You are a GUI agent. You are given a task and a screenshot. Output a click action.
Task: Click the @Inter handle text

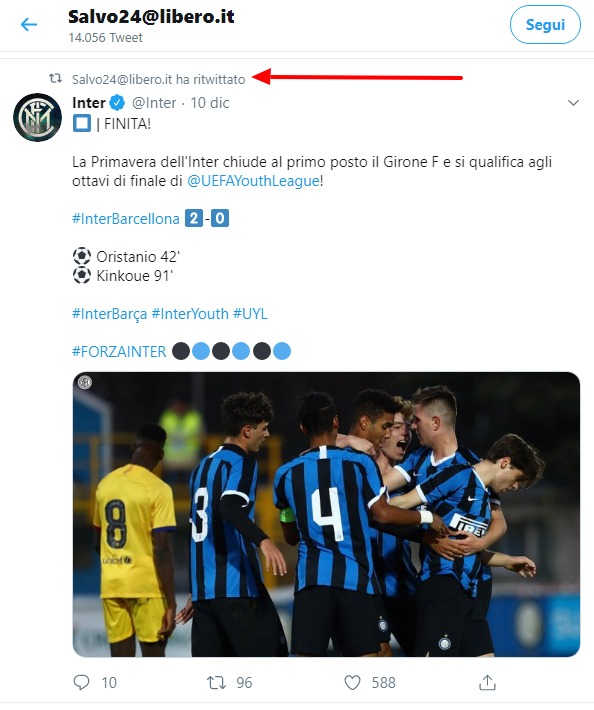point(154,103)
